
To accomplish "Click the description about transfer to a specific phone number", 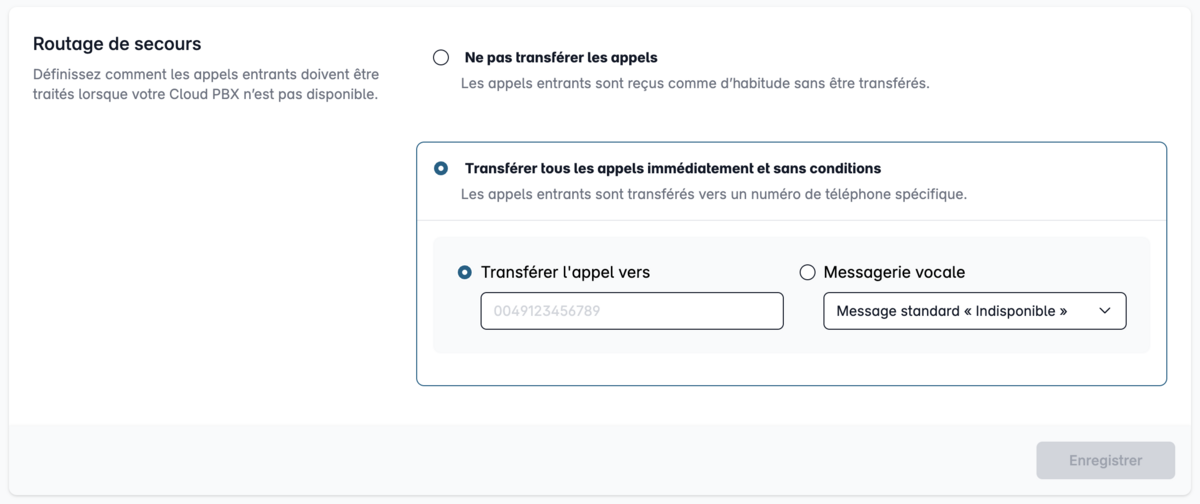I will click(714, 194).
